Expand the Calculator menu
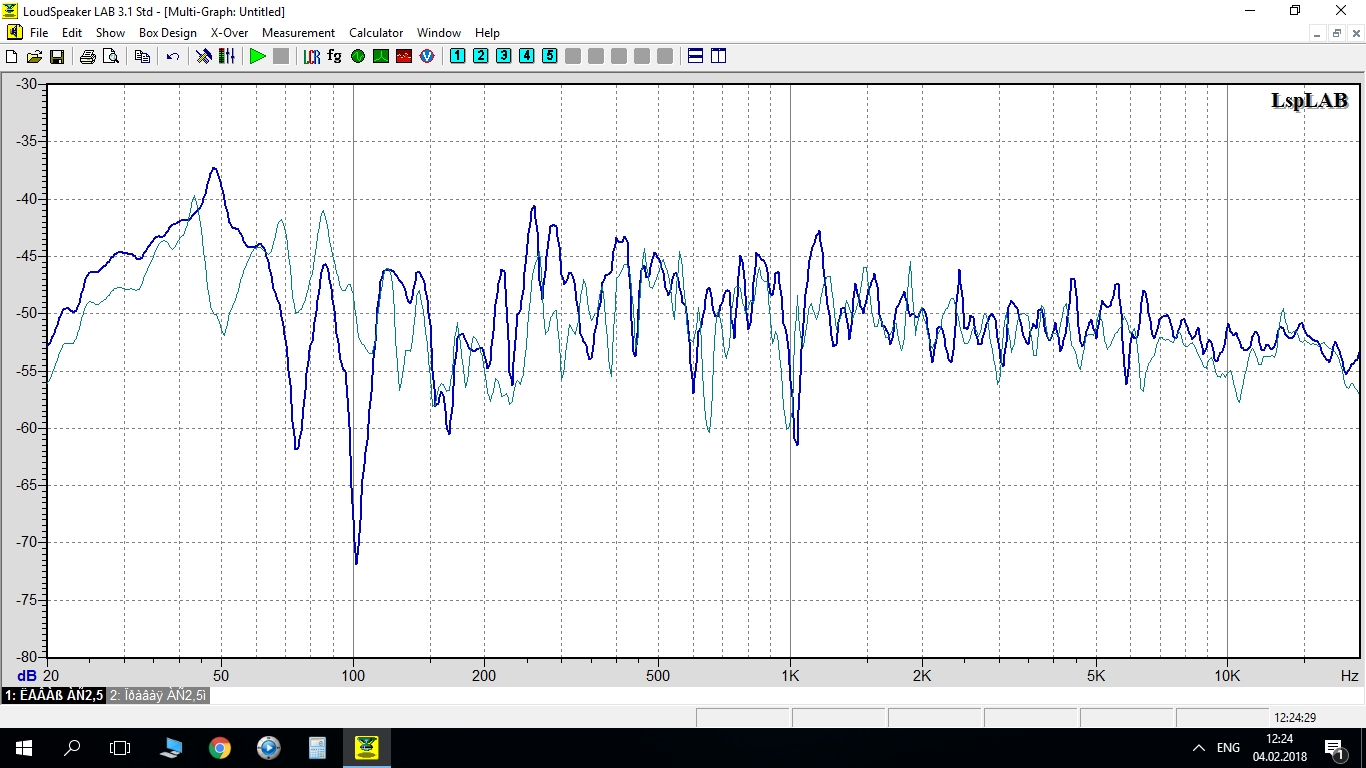 click(x=376, y=33)
